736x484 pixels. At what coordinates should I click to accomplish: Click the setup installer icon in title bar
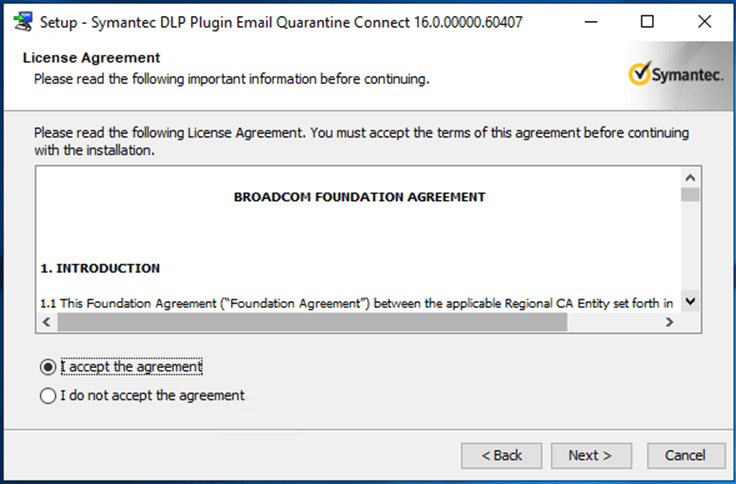[21, 21]
